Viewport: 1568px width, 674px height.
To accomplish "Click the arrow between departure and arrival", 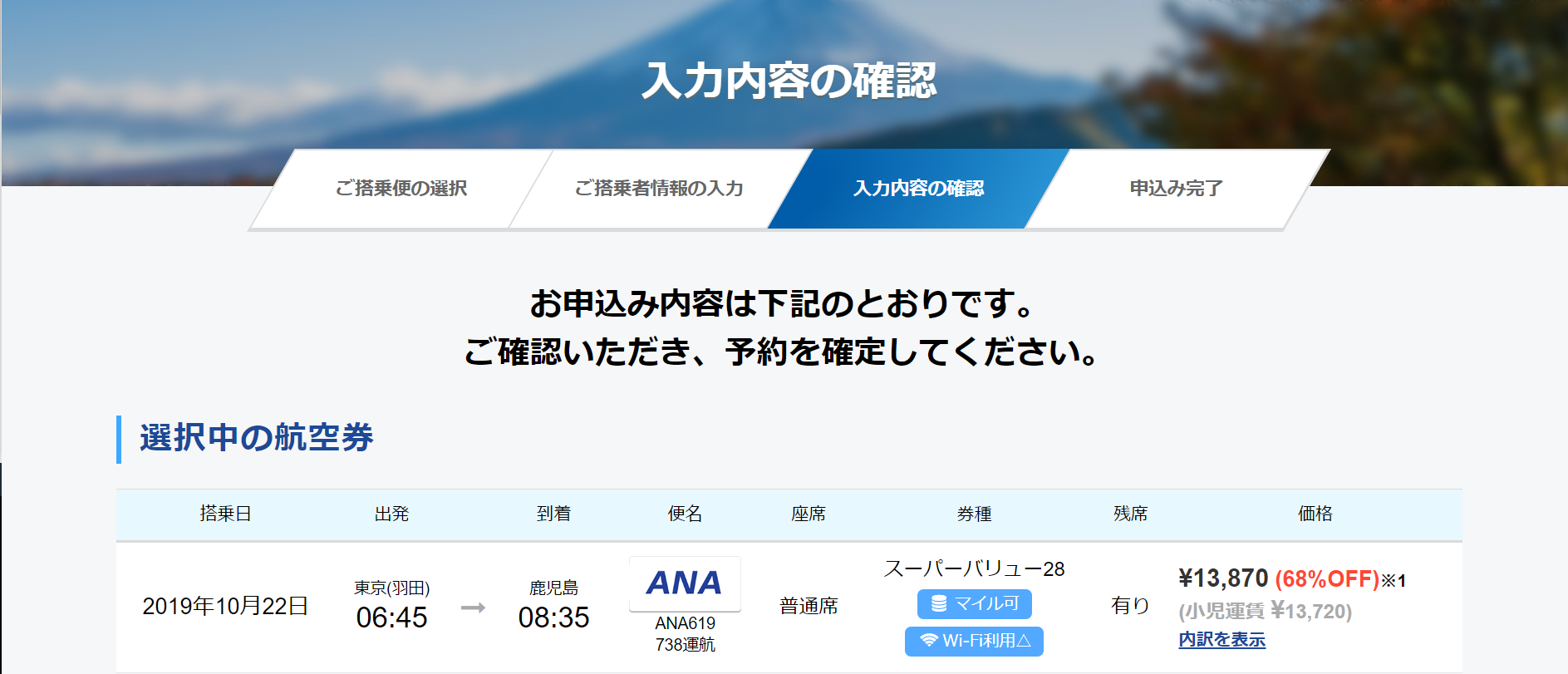I will click(x=473, y=608).
